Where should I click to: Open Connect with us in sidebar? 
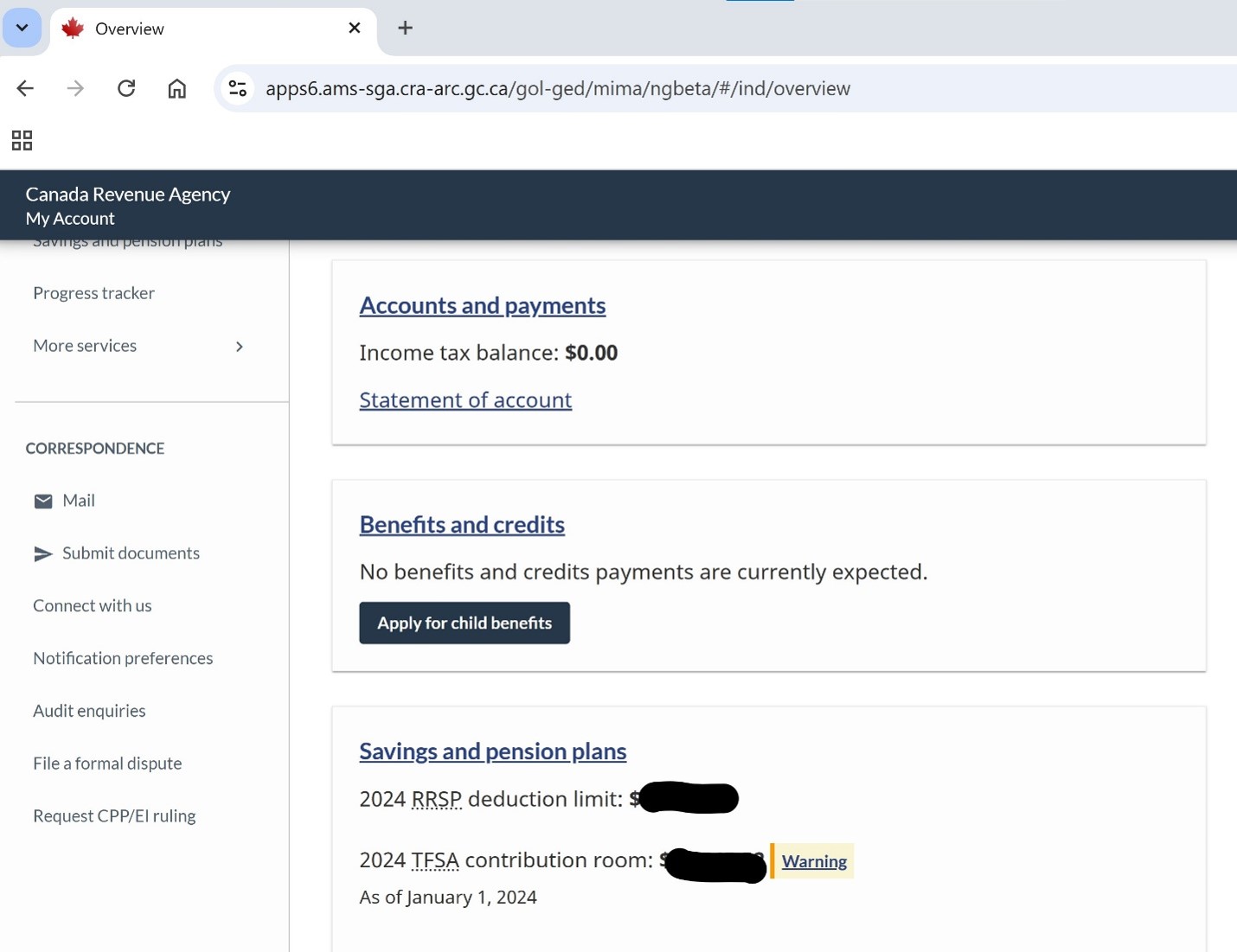point(93,606)
